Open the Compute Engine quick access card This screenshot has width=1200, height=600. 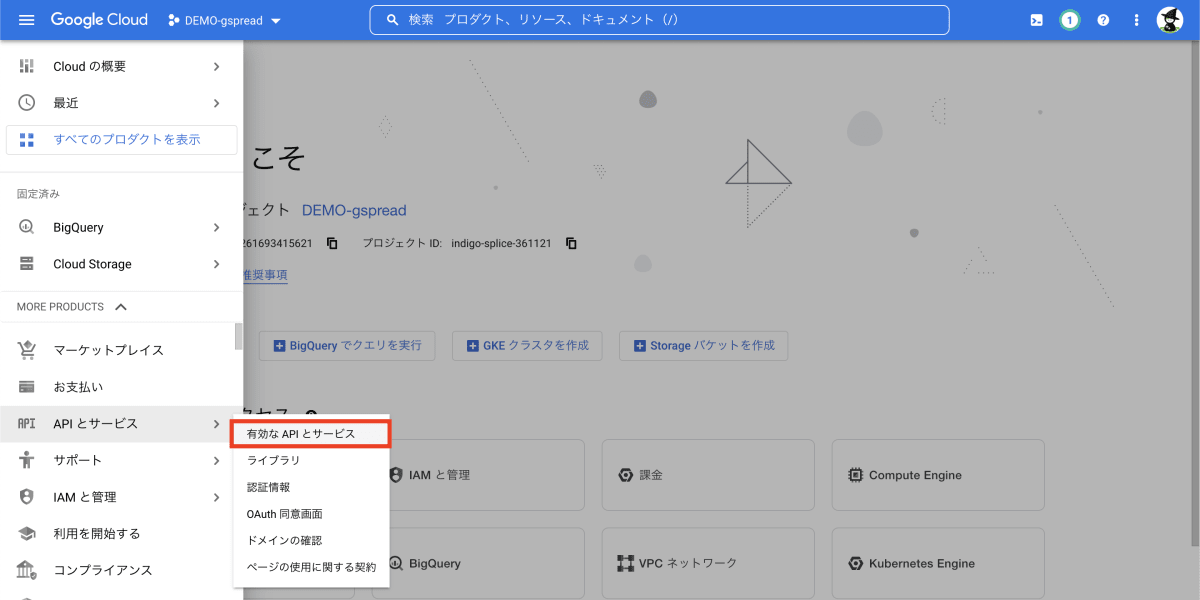click(938, 475)
